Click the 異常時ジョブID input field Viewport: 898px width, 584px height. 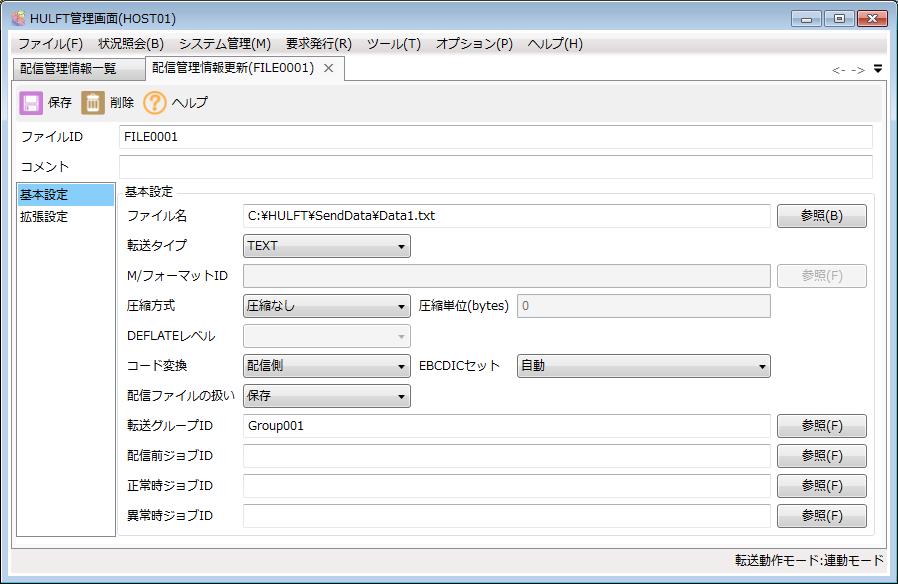507,516
